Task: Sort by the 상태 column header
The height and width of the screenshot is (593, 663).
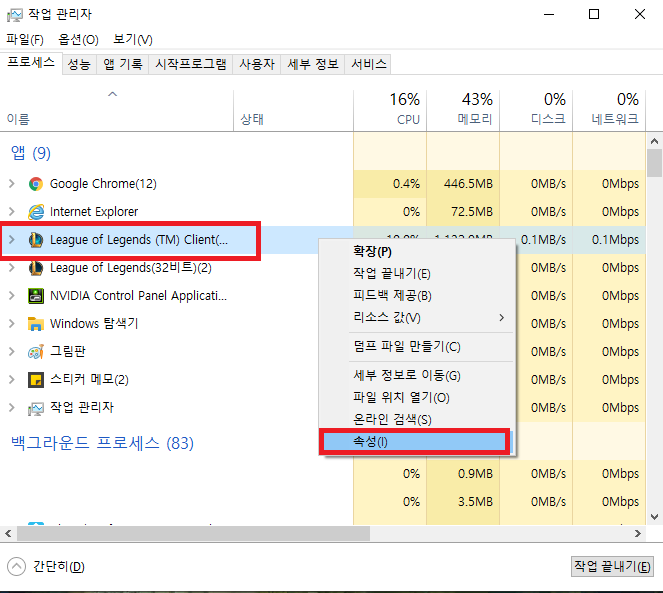Action: coord(293,111)
